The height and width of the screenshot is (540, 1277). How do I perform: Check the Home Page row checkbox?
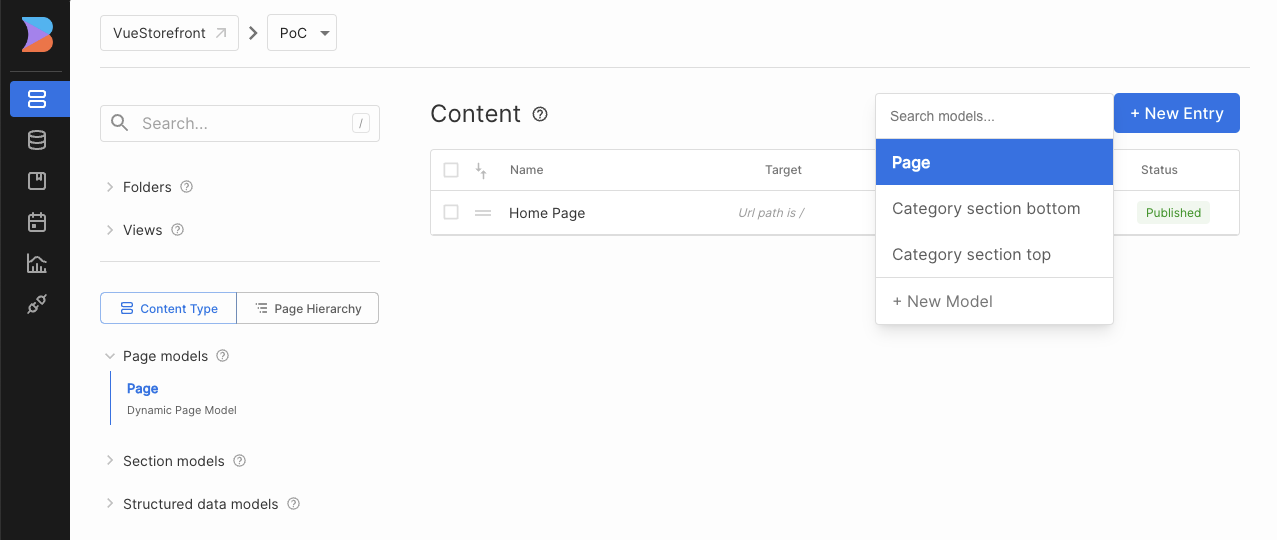click(451, 213)
